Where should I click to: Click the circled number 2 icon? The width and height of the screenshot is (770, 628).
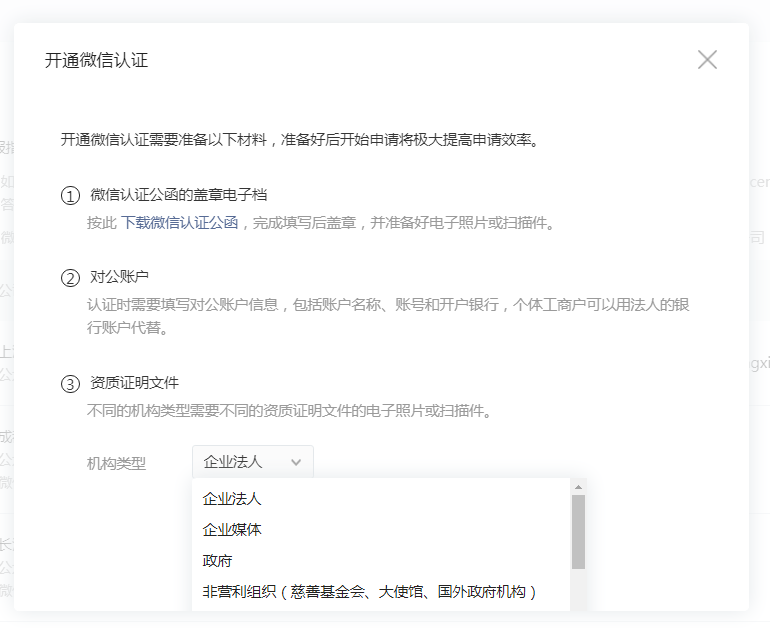[x=70, y=278]
